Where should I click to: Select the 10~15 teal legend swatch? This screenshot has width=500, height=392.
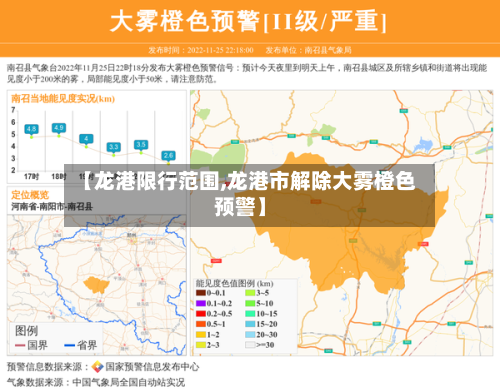pyautogui.click(x=250, y=314)
